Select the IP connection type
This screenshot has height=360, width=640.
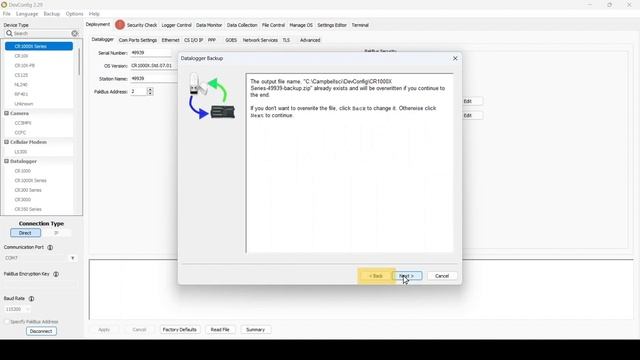56,233
